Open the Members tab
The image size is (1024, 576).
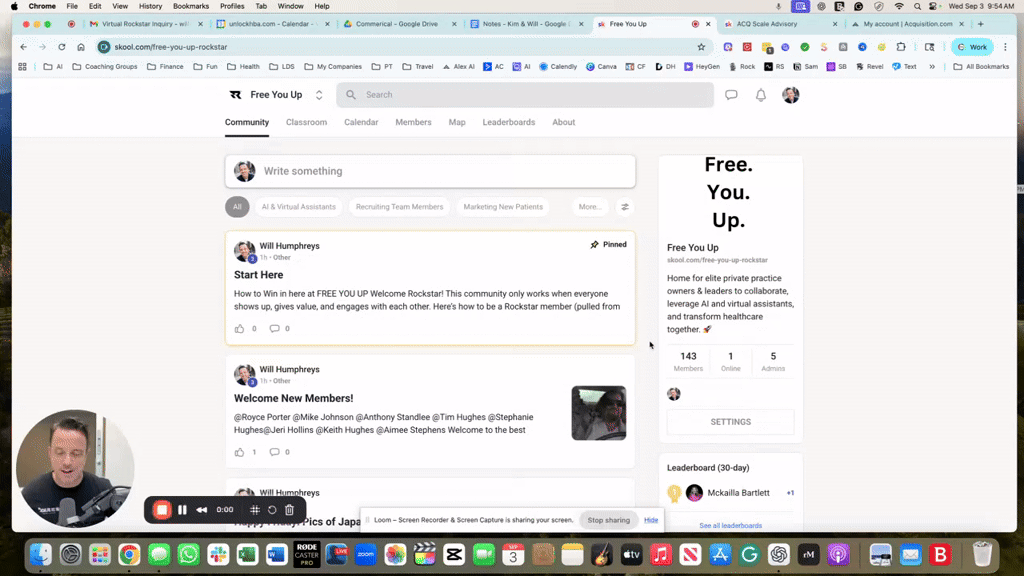click(x=413, y=122)
